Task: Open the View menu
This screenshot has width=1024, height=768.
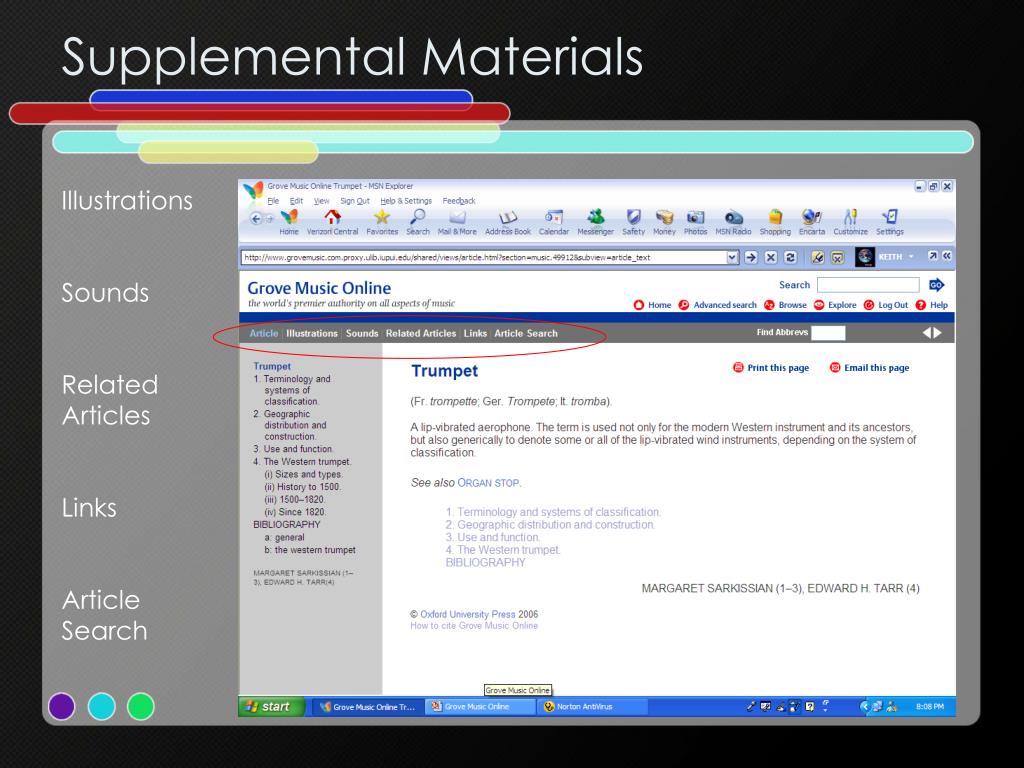Action: point(321,201)
